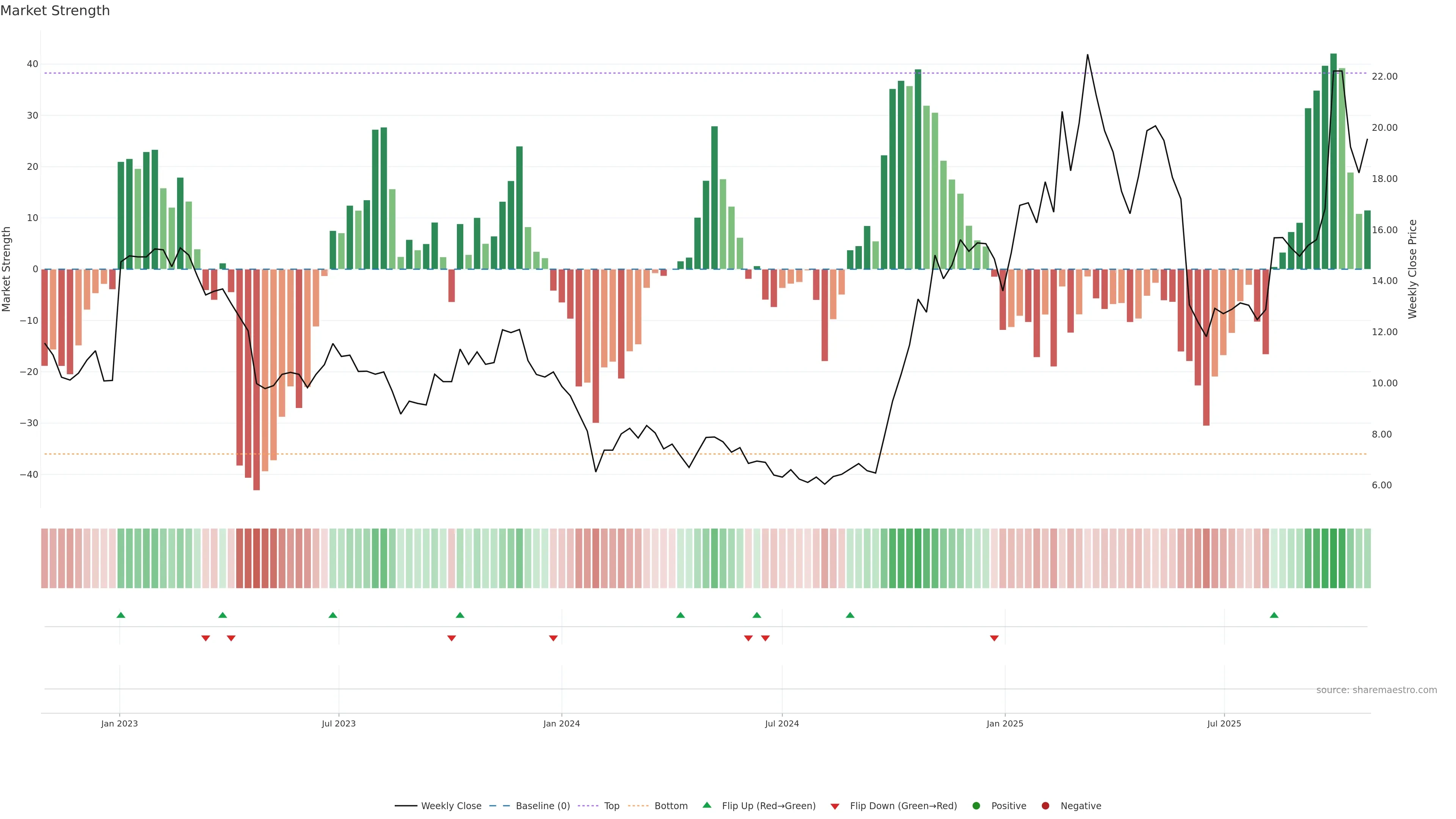This screenshot has height=819, width=1456.
Task: Click the last green flip-up marker after Jul 2025
Action: pyautogui.click(x=1274, y=615)
